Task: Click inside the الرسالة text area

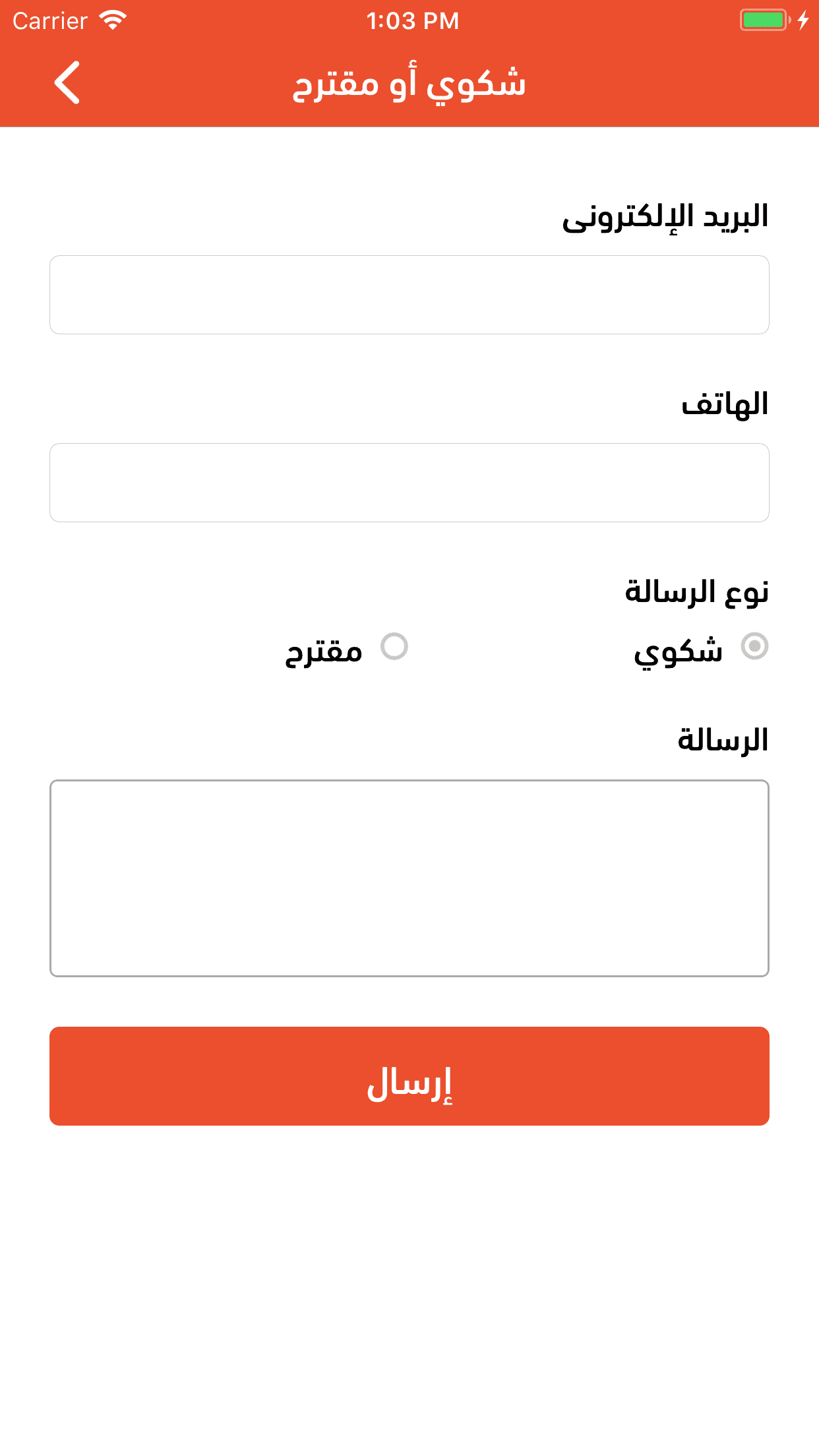Action: click(x=409, y=878)
